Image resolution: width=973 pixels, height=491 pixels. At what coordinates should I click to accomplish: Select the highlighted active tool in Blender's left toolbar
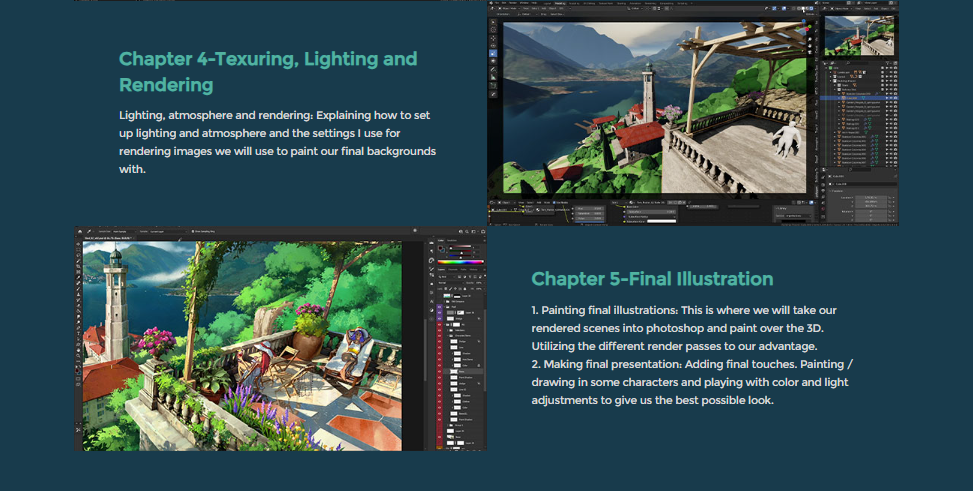(x=494, y=53)
